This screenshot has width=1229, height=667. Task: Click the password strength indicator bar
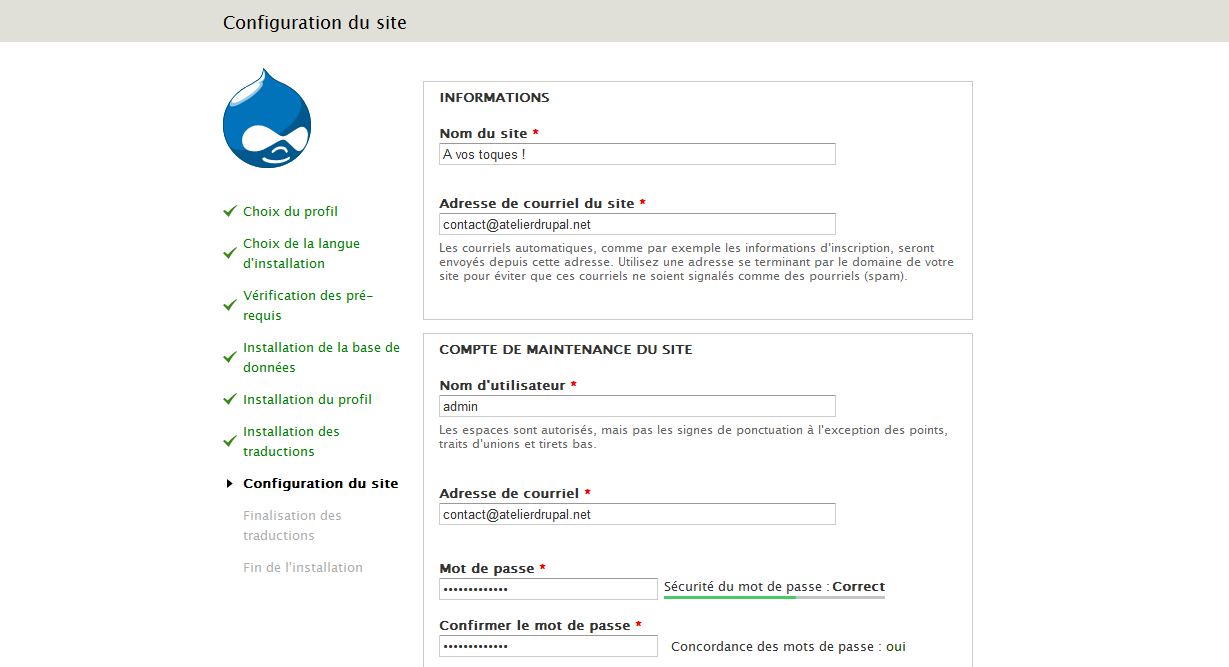tap(773, 598)
